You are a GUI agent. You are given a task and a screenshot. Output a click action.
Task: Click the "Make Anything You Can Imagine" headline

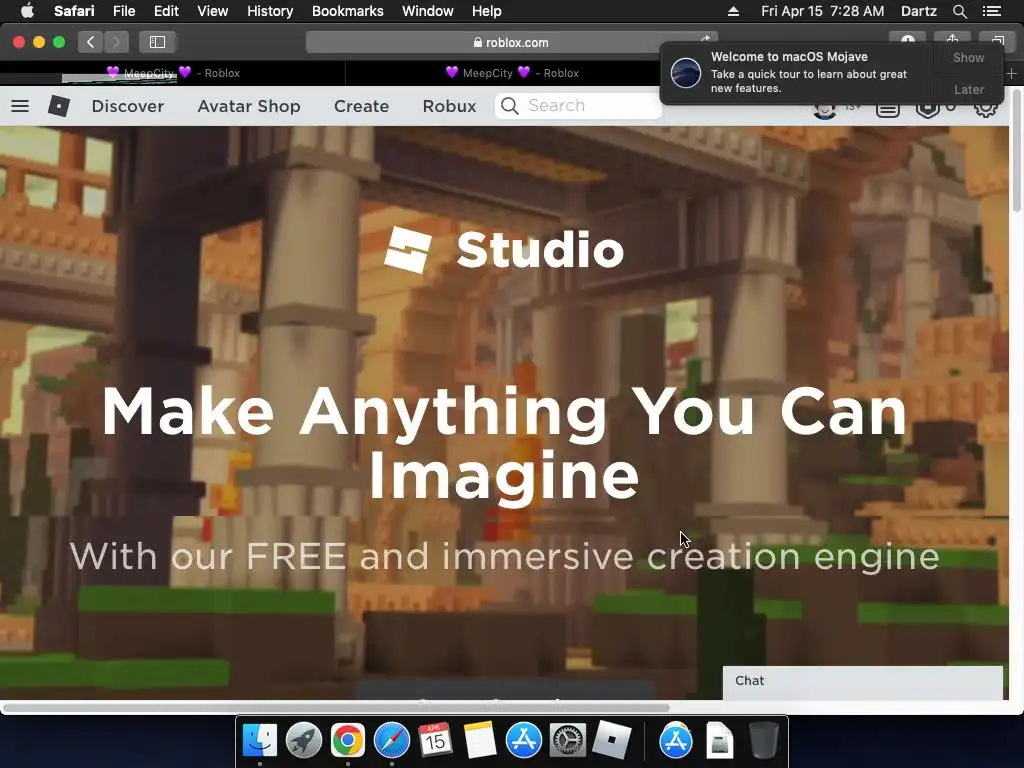click(504, 443)
